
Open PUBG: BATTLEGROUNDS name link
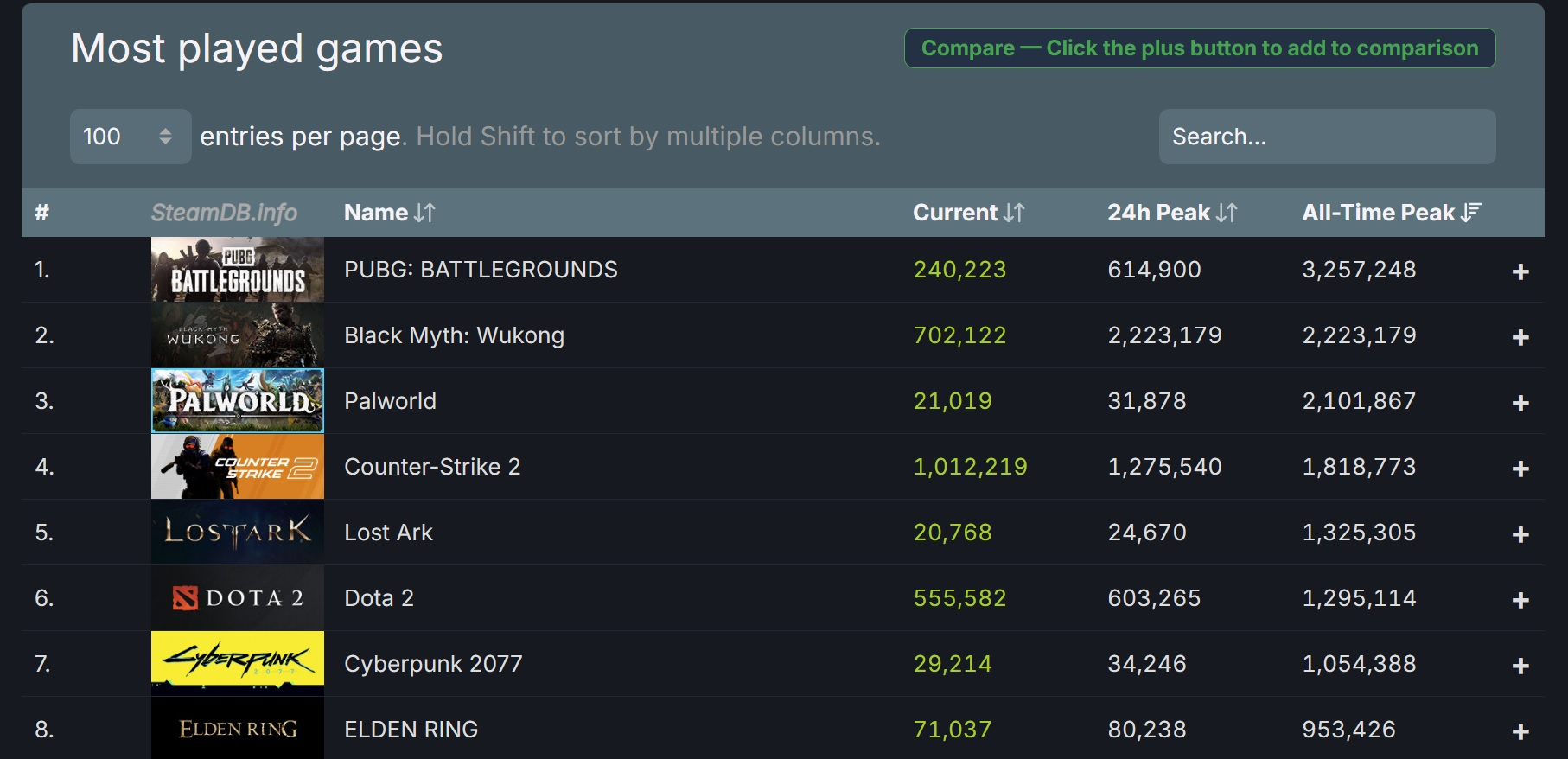[x=481, y=270]
